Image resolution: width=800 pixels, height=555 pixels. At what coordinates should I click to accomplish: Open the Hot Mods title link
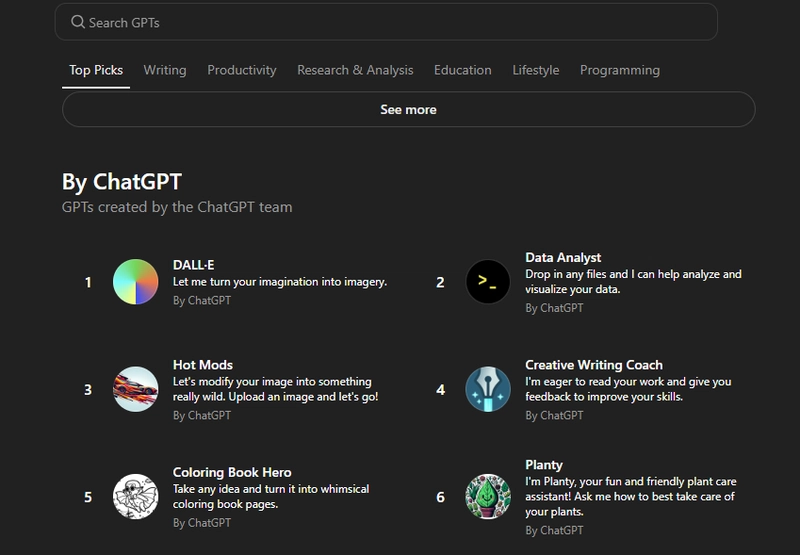(x=203, y=365)
